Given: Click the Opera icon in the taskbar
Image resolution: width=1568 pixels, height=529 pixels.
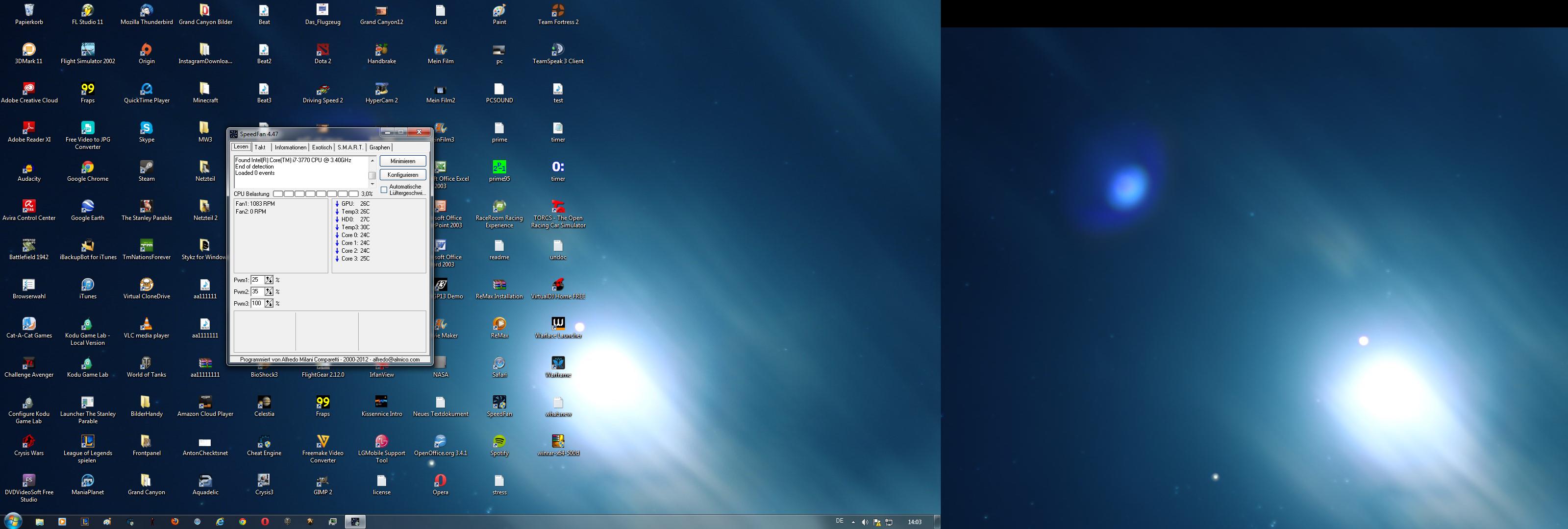Looking at the screenshot, I should 265,522.
